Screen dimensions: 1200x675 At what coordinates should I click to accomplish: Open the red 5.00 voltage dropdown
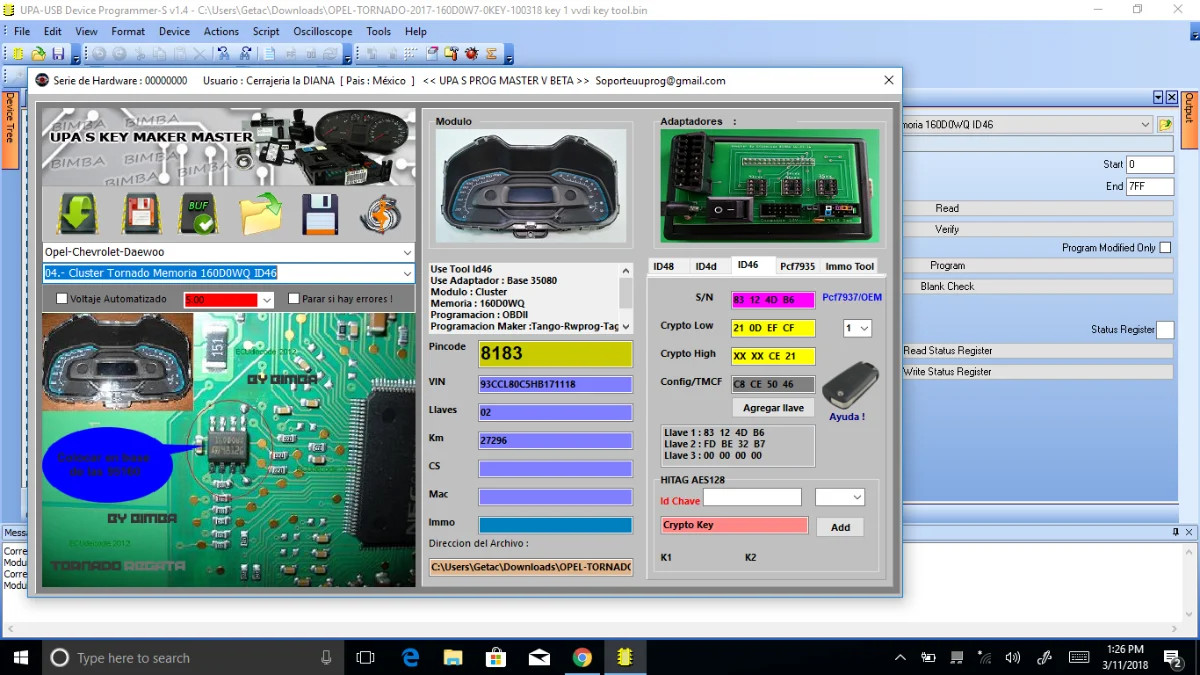[x=266, y=300]
